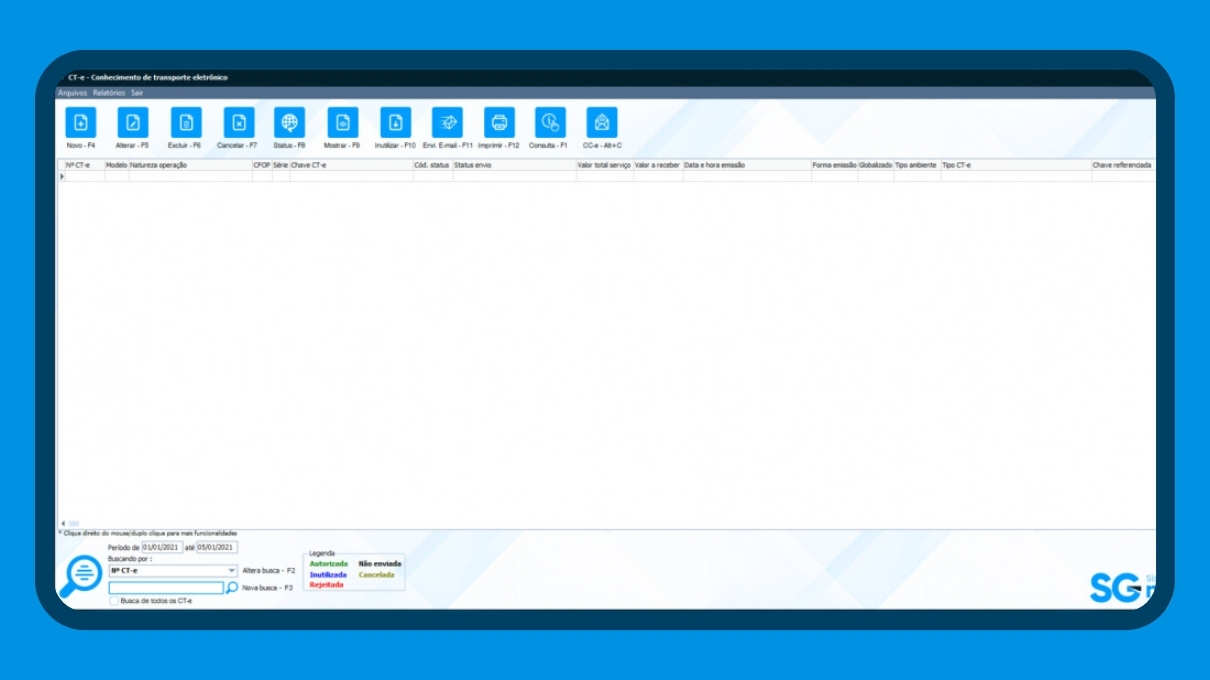Click the large search magnifier icon
1210x680 pixels.
(x=80, y=575)
